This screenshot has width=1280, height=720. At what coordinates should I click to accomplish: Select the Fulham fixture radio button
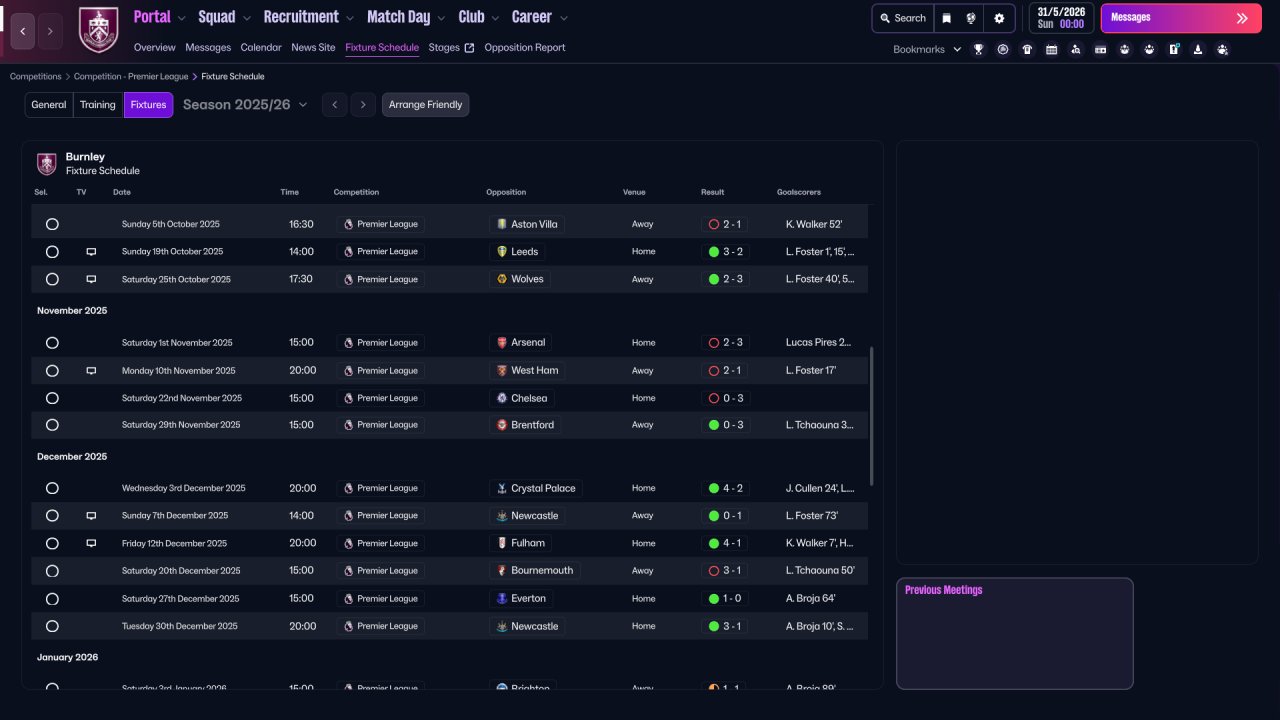pos(52,543)
